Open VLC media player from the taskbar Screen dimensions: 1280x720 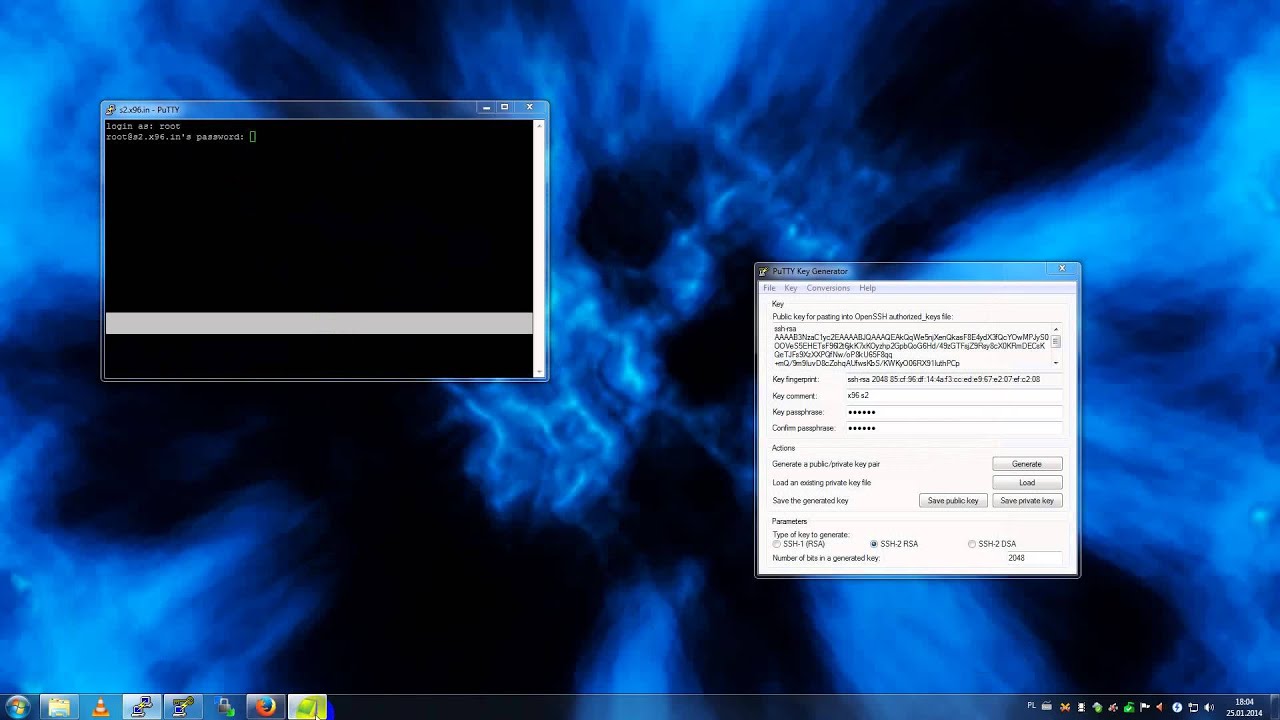tap(100, 707)
